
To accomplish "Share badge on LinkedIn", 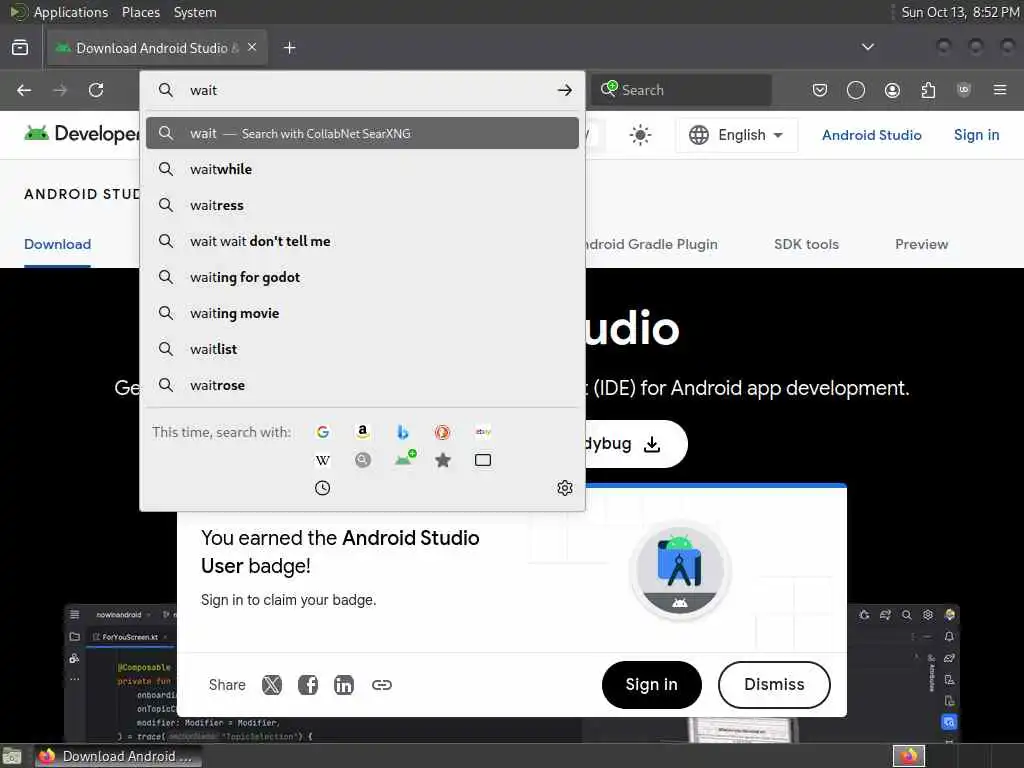I will (344, 684).
